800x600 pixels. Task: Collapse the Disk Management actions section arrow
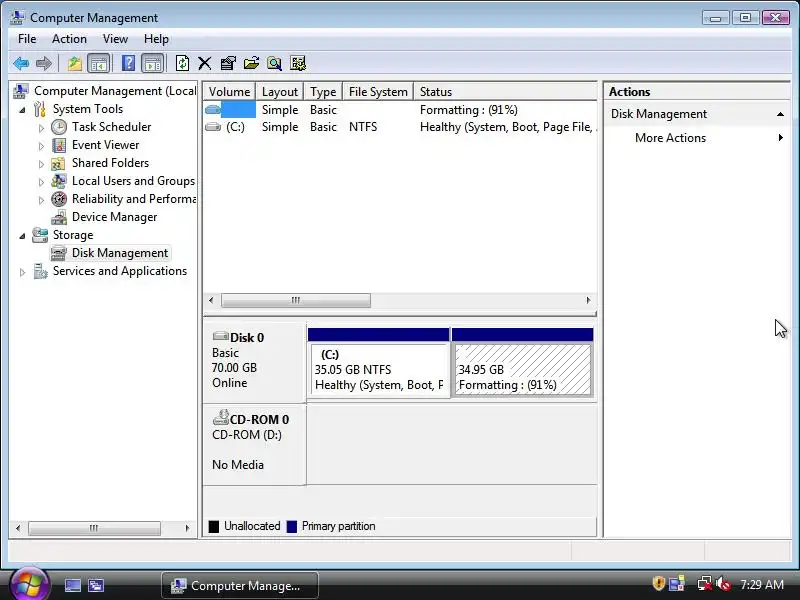tap(780, 114)
